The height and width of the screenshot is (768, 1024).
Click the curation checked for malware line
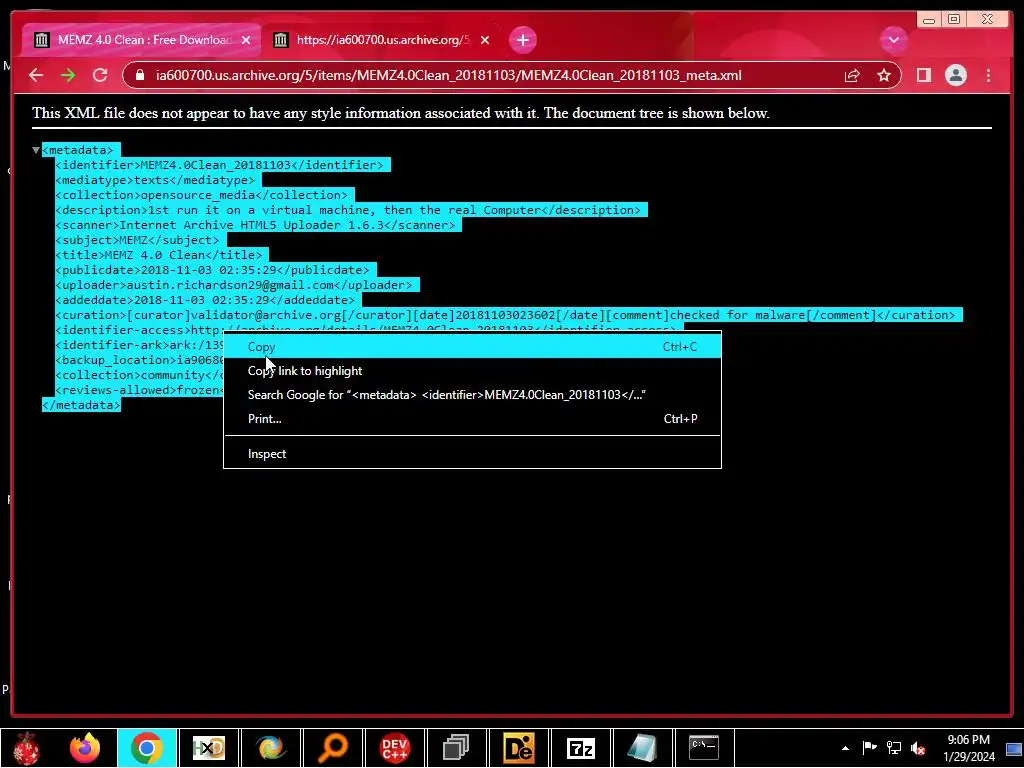click(505, 315)
